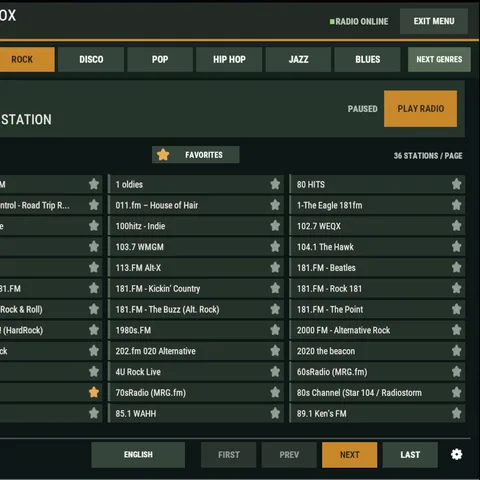Open the FAVORITES filter

pyautogui.click(x=196, y=155)
